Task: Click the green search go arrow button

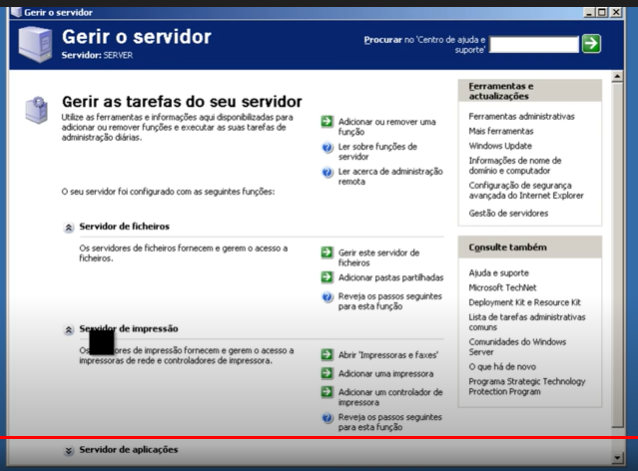Action: [x=592, y=43]
